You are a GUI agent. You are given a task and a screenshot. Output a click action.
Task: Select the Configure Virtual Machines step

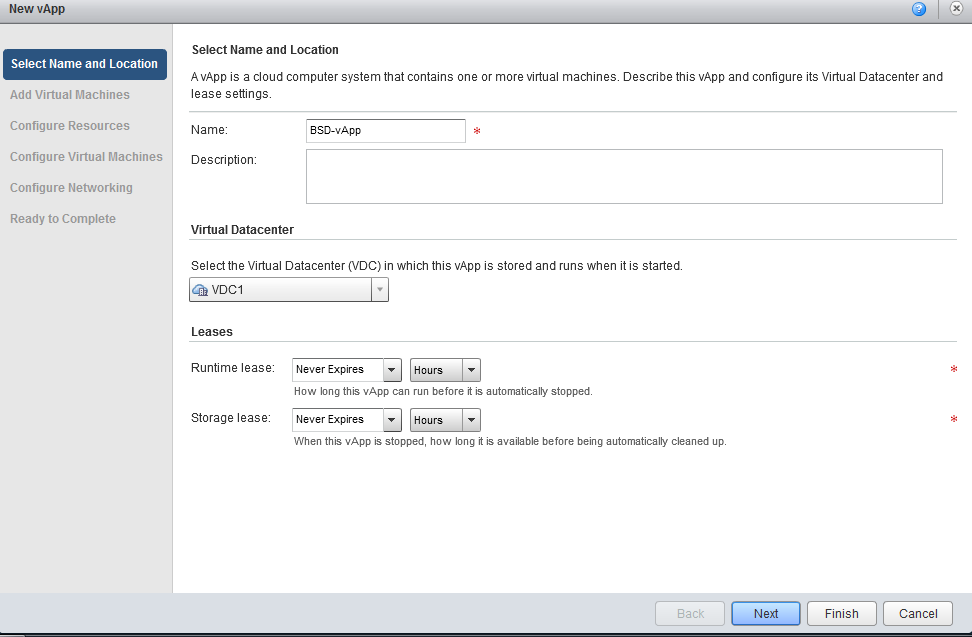coord(86,157)
